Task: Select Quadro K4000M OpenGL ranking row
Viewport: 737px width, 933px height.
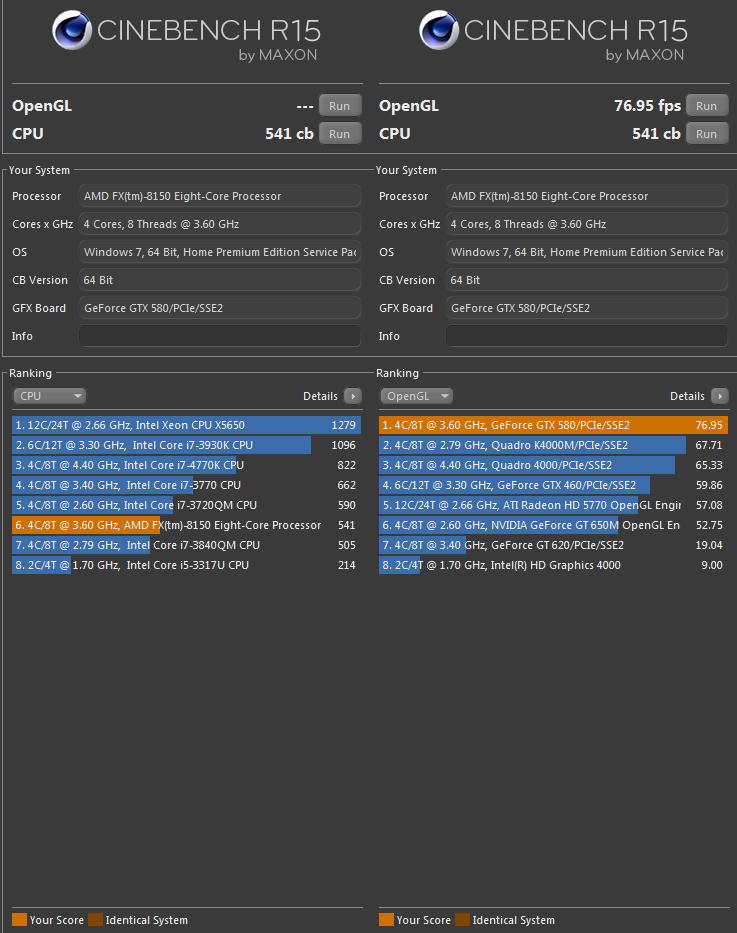Action: coord(553,445)
